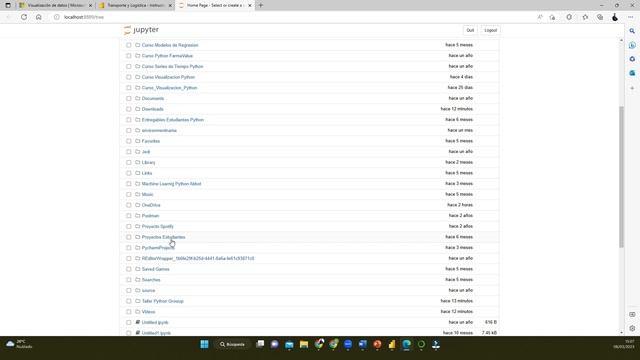Open the REditorWrapper folder
The image size is (640, 360).
pos(198,258)
